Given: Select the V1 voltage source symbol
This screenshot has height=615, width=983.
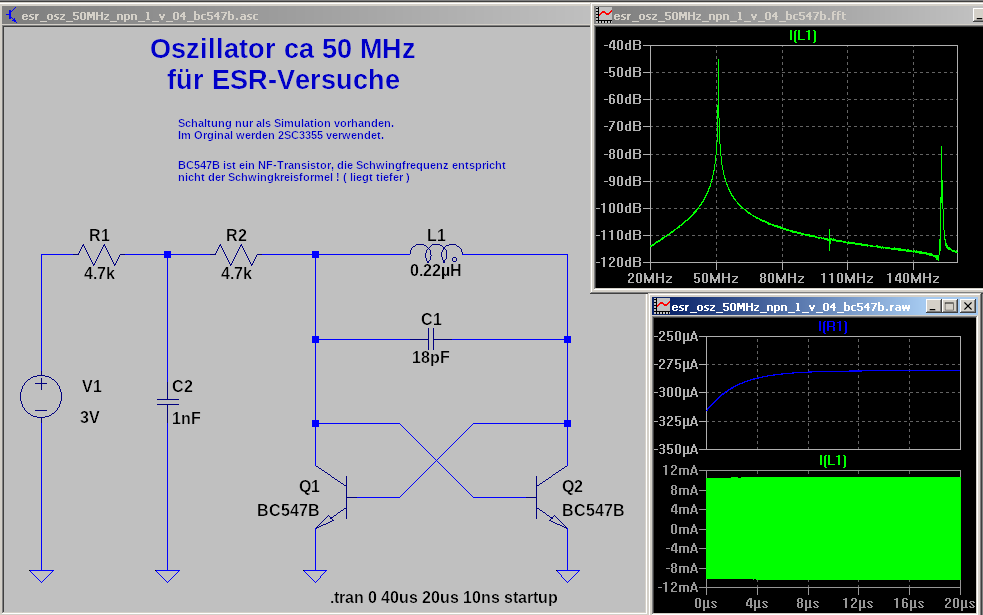Looking at the screenshot, I should point(41,397).
